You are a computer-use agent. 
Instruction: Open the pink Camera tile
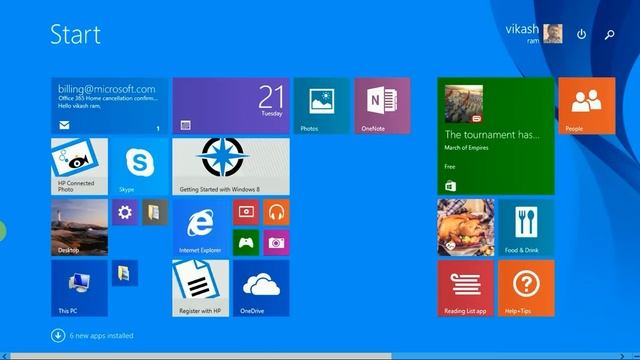click(x=276, y=242)
